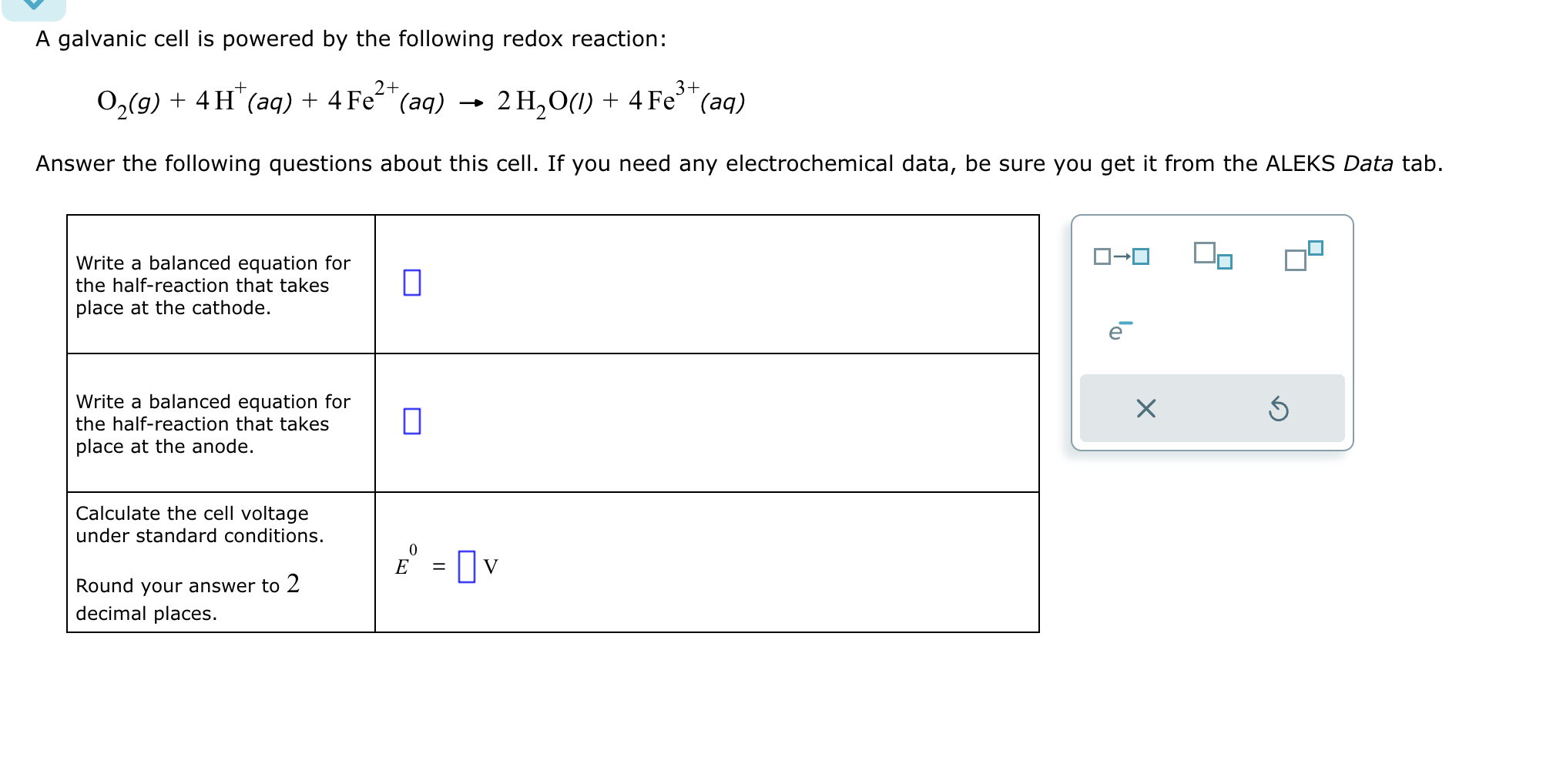1553x784 pixels.
Task: Insert the reaction arrow template
Action: 1122,257
